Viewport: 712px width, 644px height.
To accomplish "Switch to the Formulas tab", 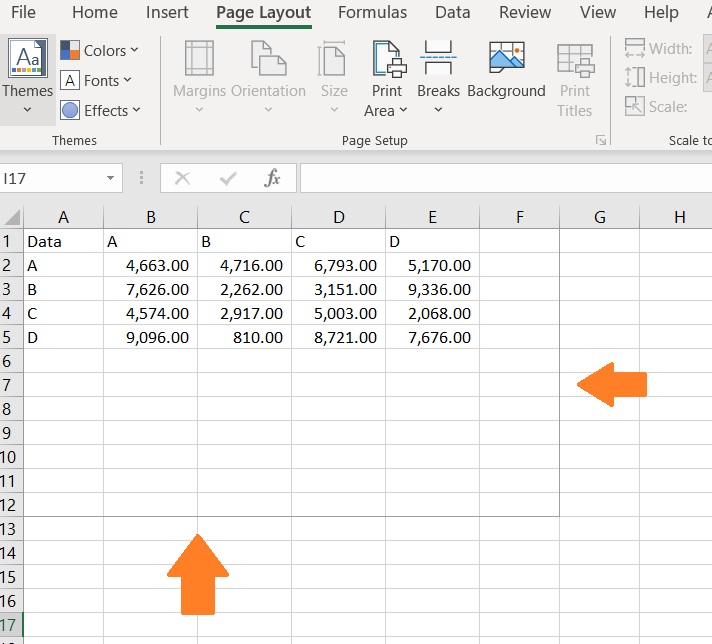I will [x=372, y=12].
